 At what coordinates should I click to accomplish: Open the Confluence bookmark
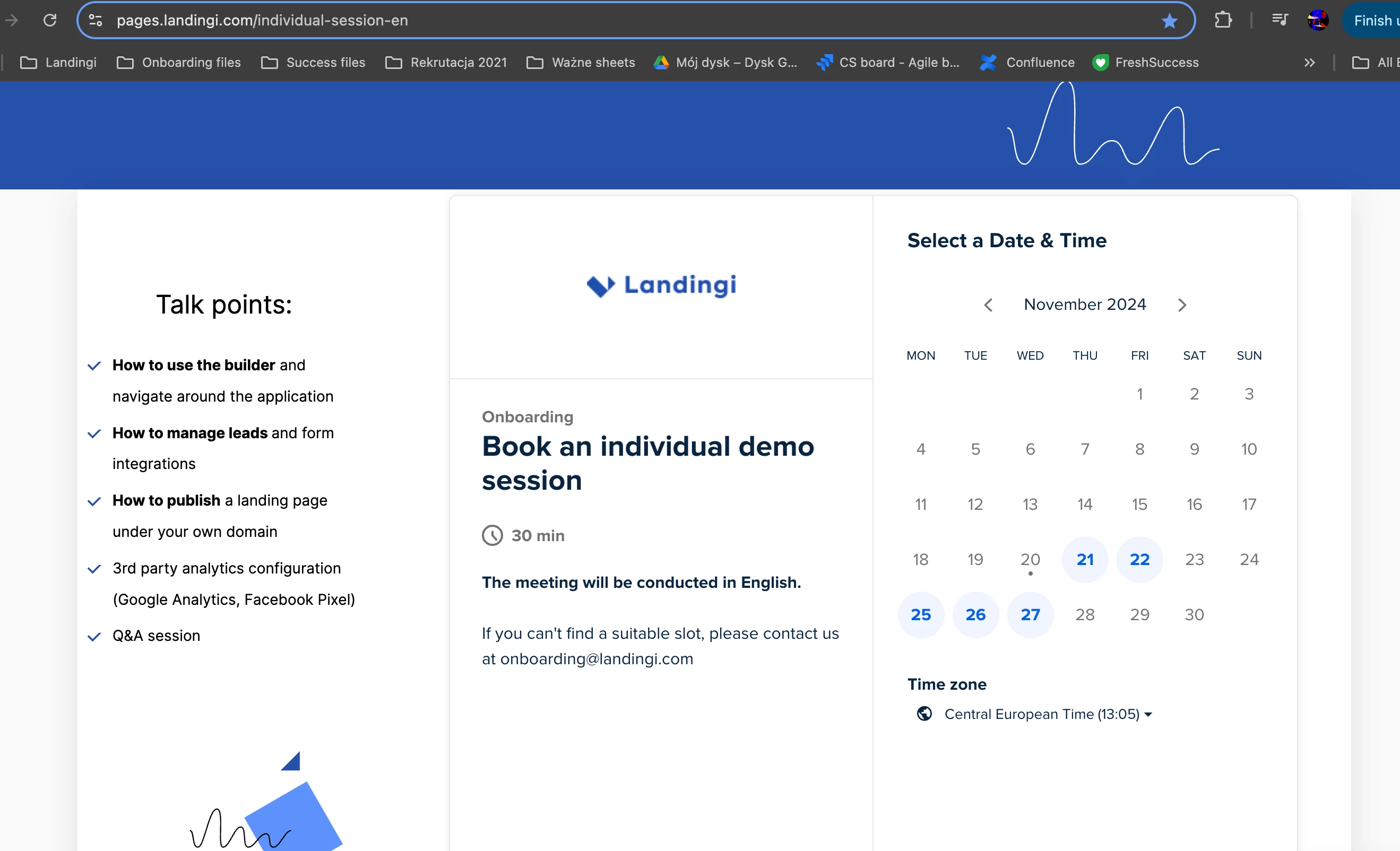point(1027,63)
